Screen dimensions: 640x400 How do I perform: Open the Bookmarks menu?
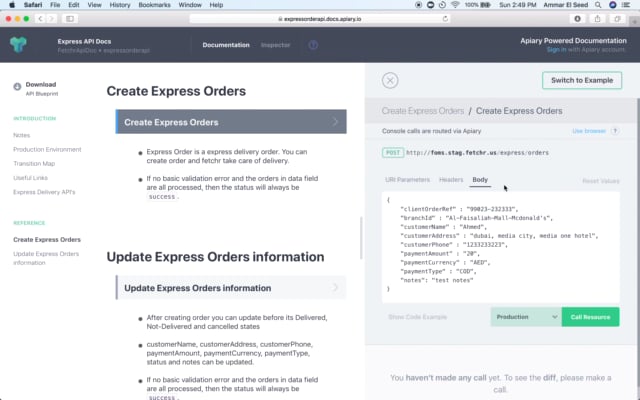coord(154,5)
